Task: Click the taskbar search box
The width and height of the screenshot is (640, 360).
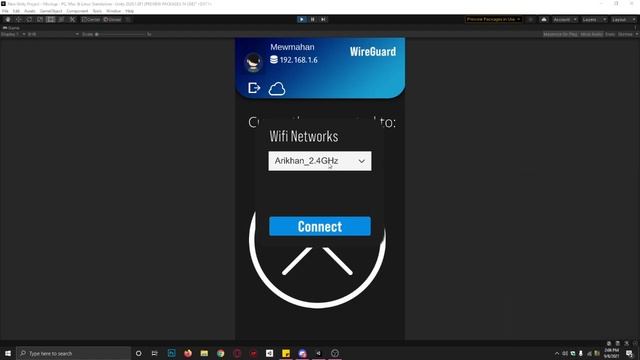Action: [73, 353]
